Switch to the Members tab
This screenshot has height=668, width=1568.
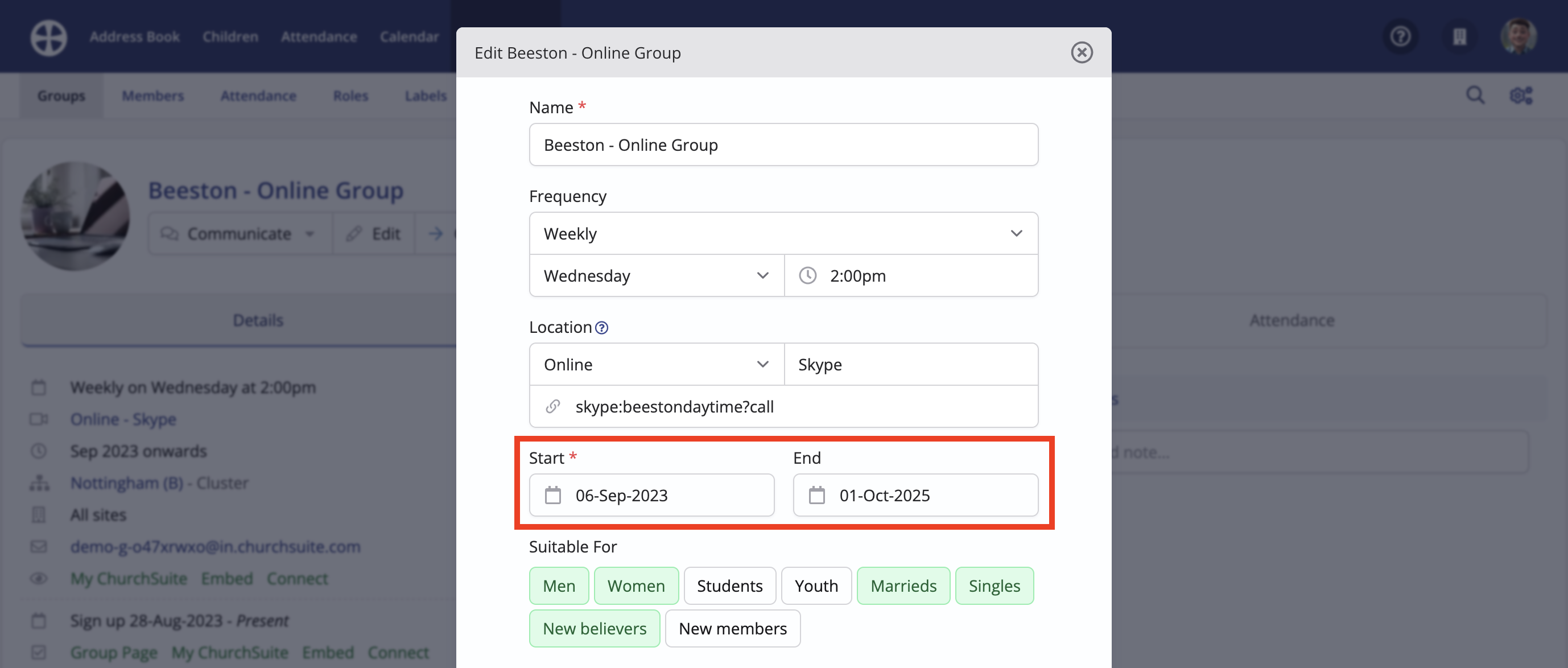tap(153, 96)
